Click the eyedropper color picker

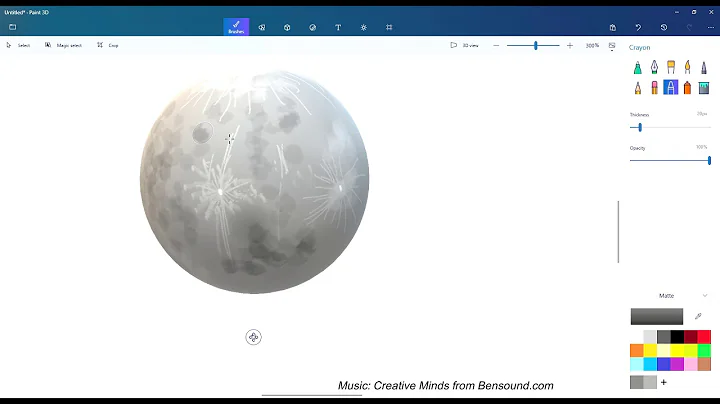pos(698,316)
